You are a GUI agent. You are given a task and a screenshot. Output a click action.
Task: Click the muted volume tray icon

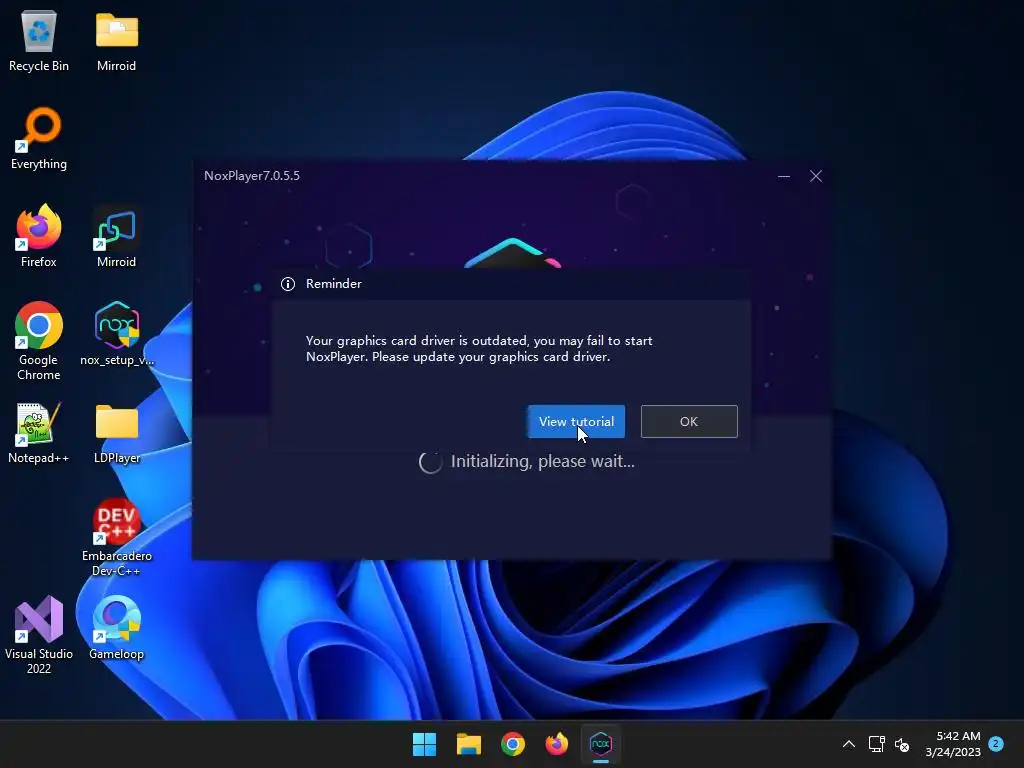pos(902,744)
